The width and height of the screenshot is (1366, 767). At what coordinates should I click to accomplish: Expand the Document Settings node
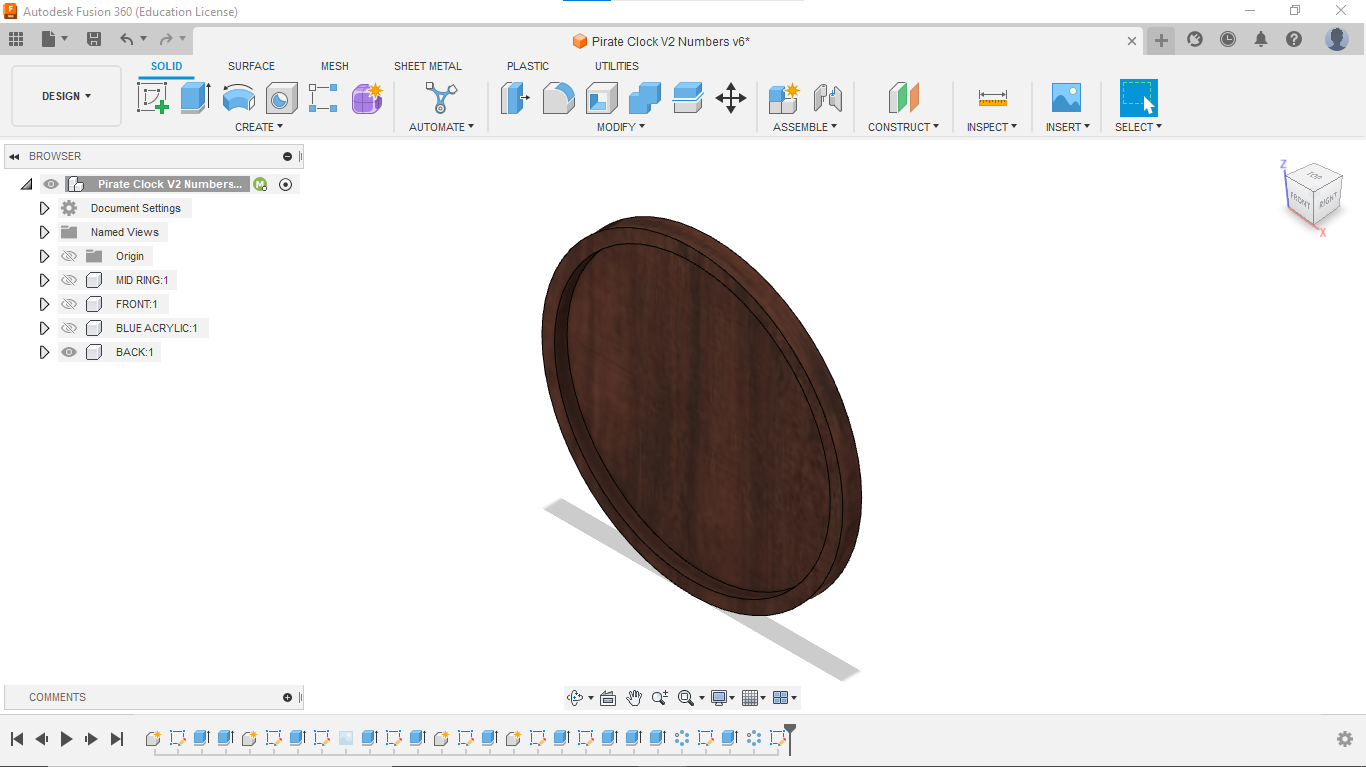point(44,208)
